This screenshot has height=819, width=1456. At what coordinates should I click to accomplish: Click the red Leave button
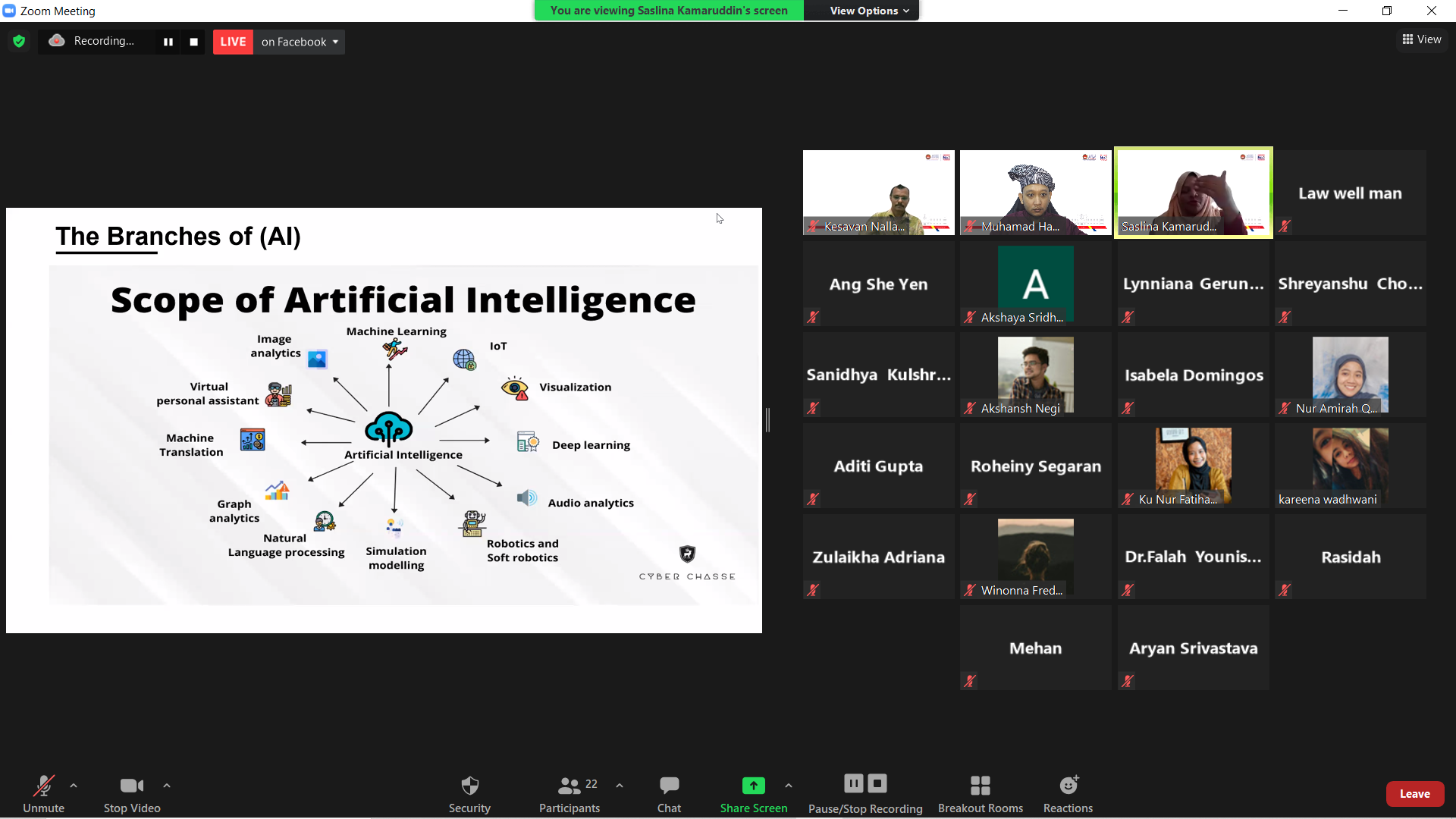(x=1414, y=794)
